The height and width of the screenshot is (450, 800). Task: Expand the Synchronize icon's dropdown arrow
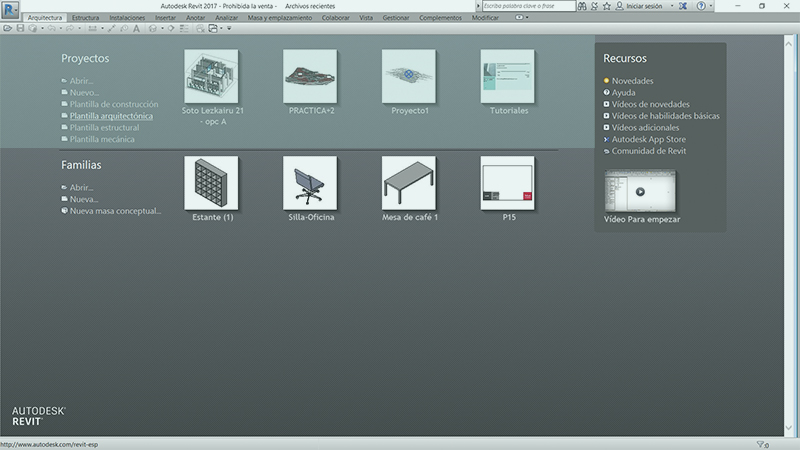[42, 29]
